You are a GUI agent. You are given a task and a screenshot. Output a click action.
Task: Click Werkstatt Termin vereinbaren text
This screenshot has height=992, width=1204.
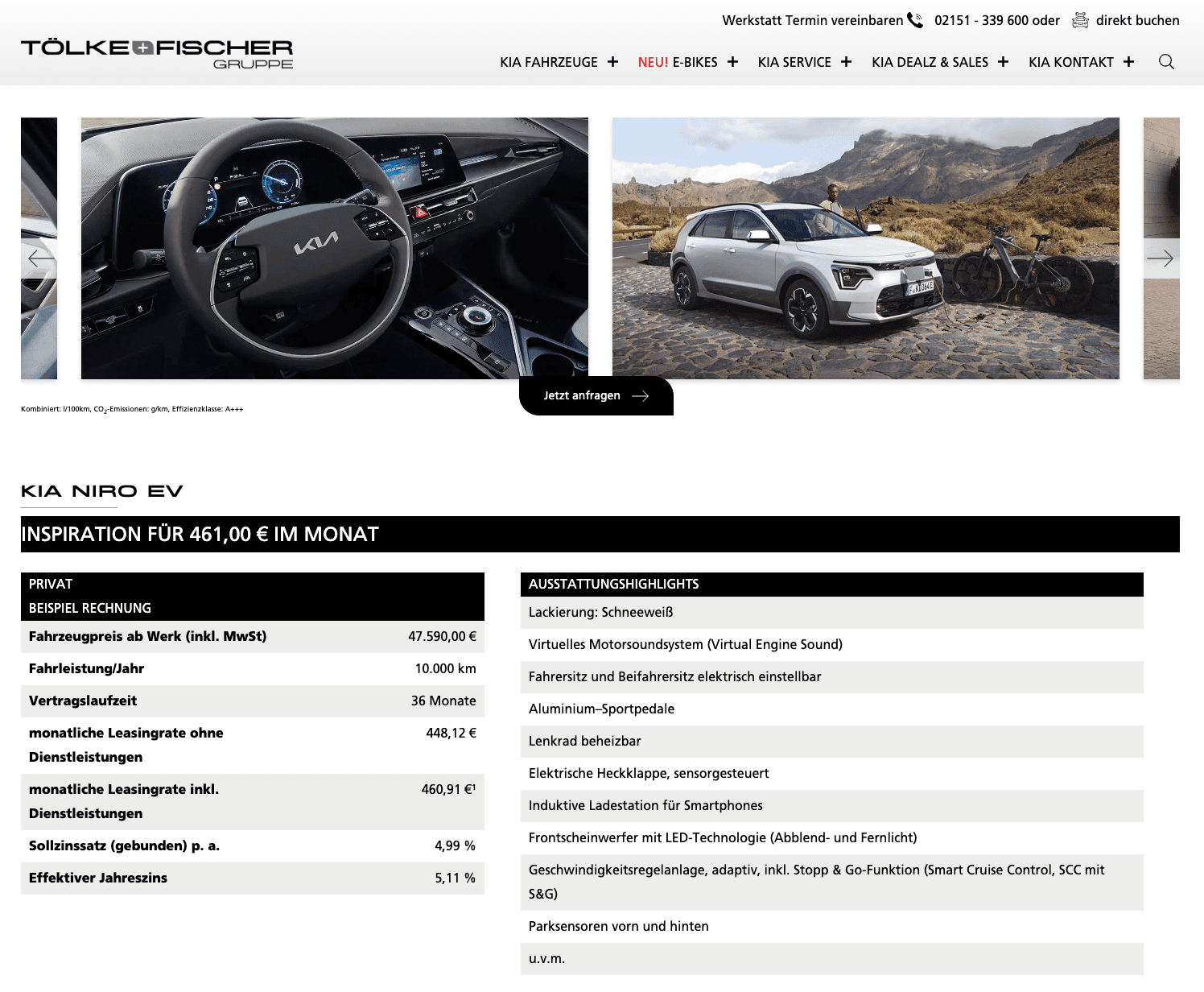(x=813, y=20)
